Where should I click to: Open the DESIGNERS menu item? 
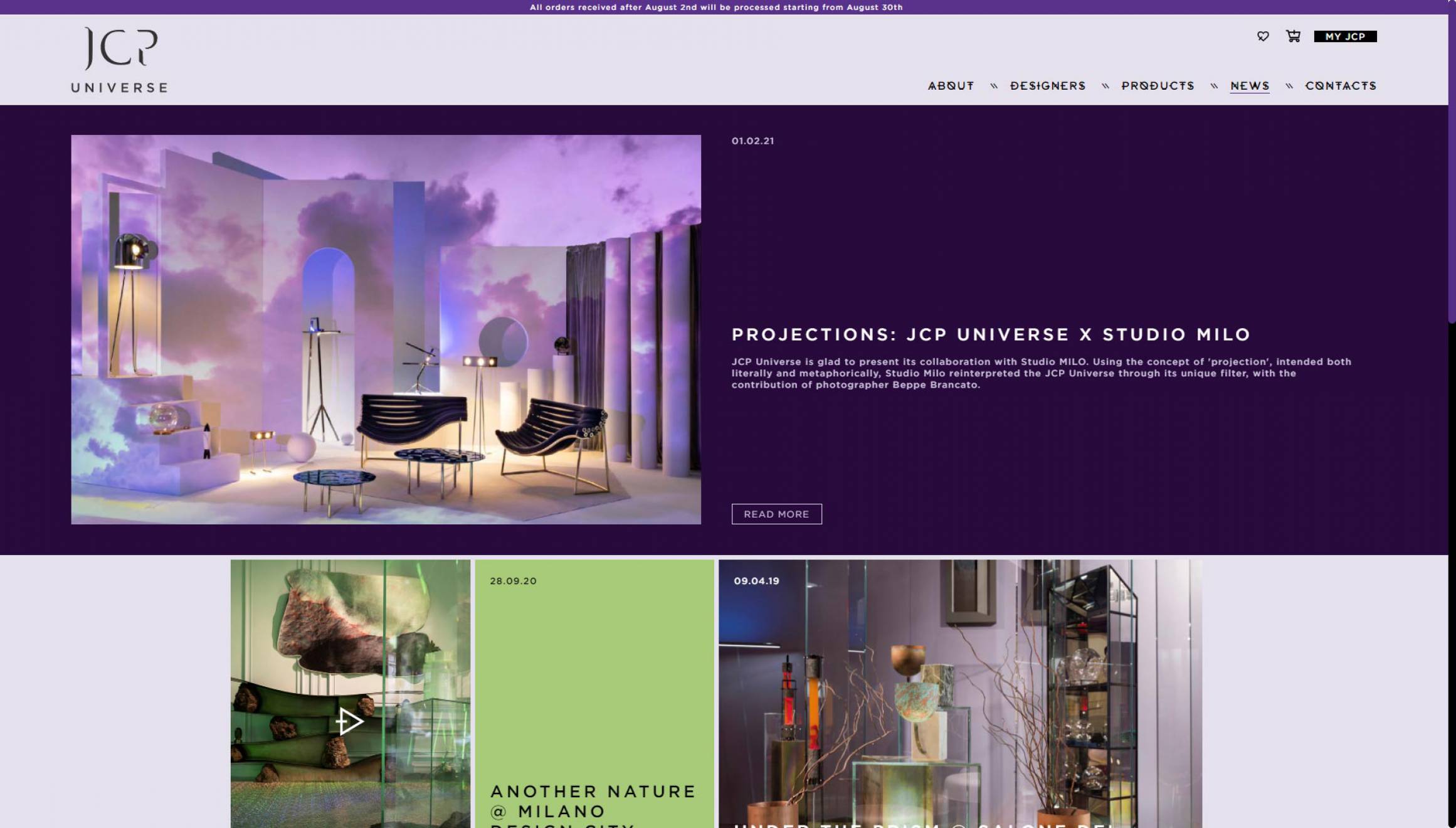point(1048,86)
